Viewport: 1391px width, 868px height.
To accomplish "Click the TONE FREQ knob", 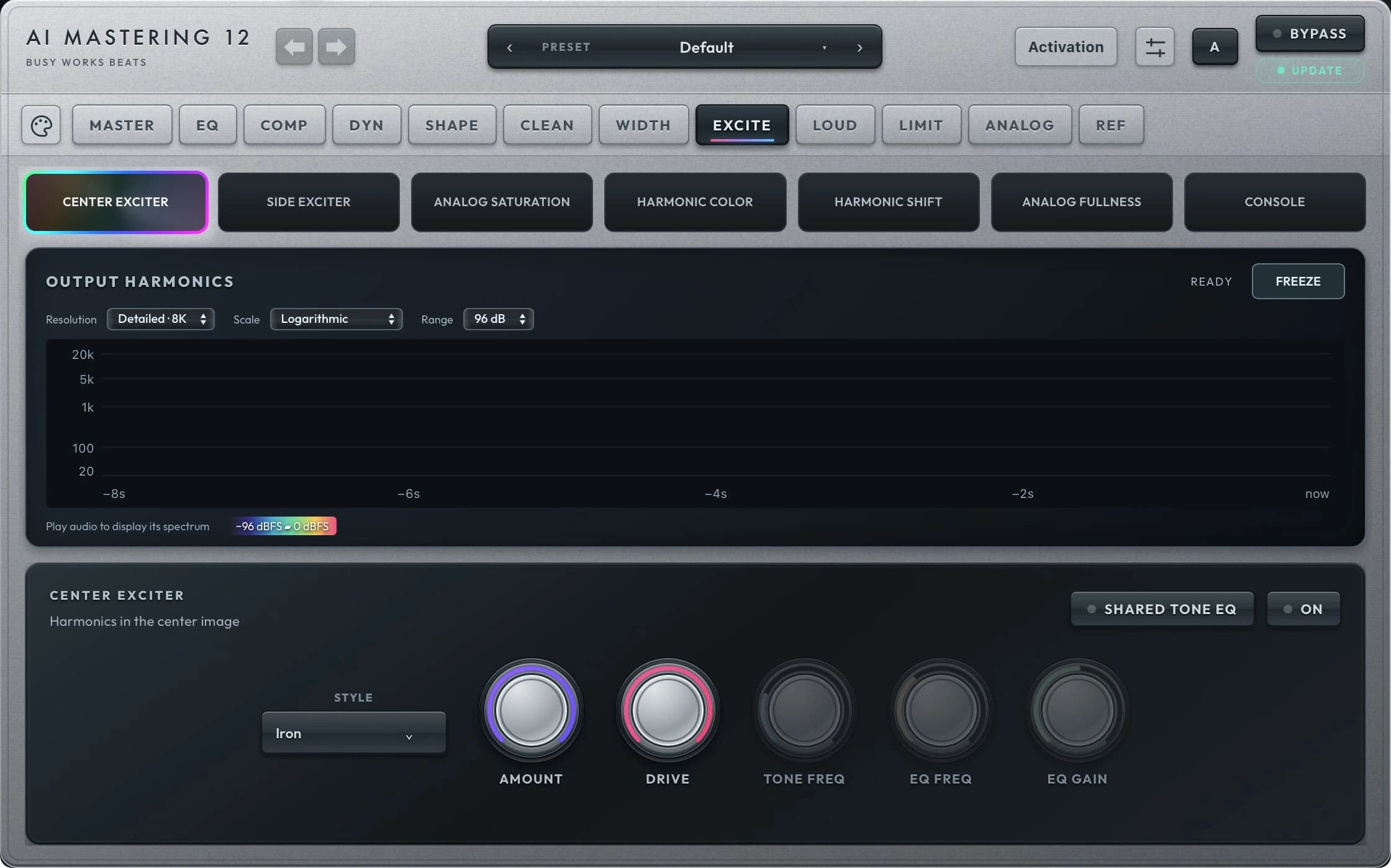I will pyautogui.click(x=804, y=710).
